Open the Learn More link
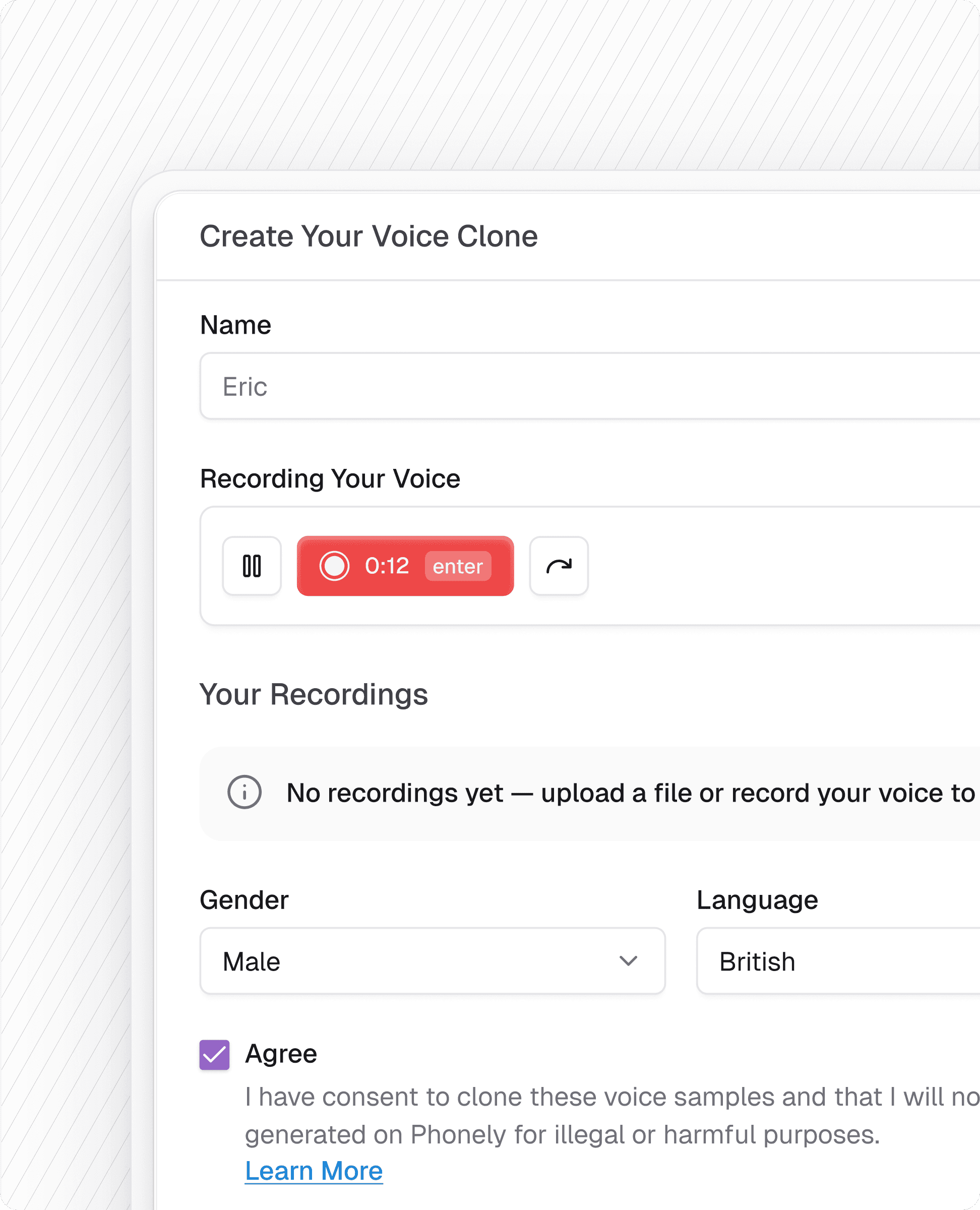 point(314,1171)
